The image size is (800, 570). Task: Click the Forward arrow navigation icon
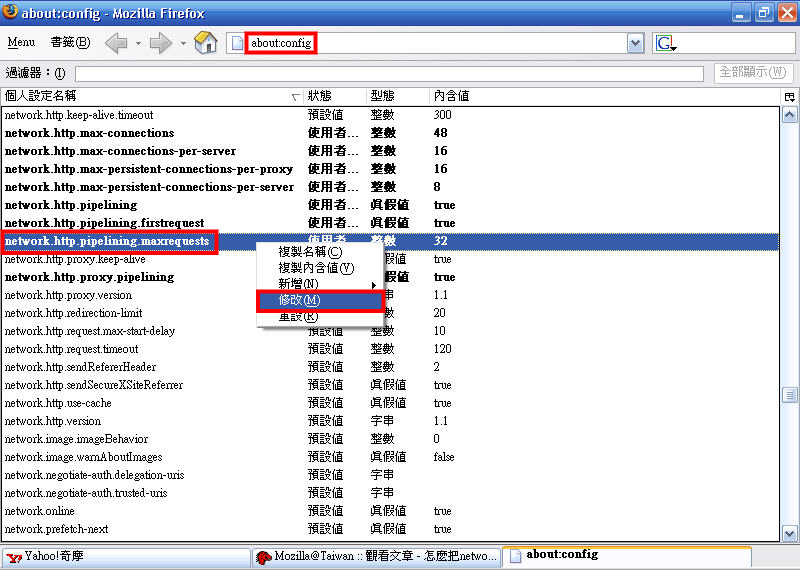pos(161,43)
